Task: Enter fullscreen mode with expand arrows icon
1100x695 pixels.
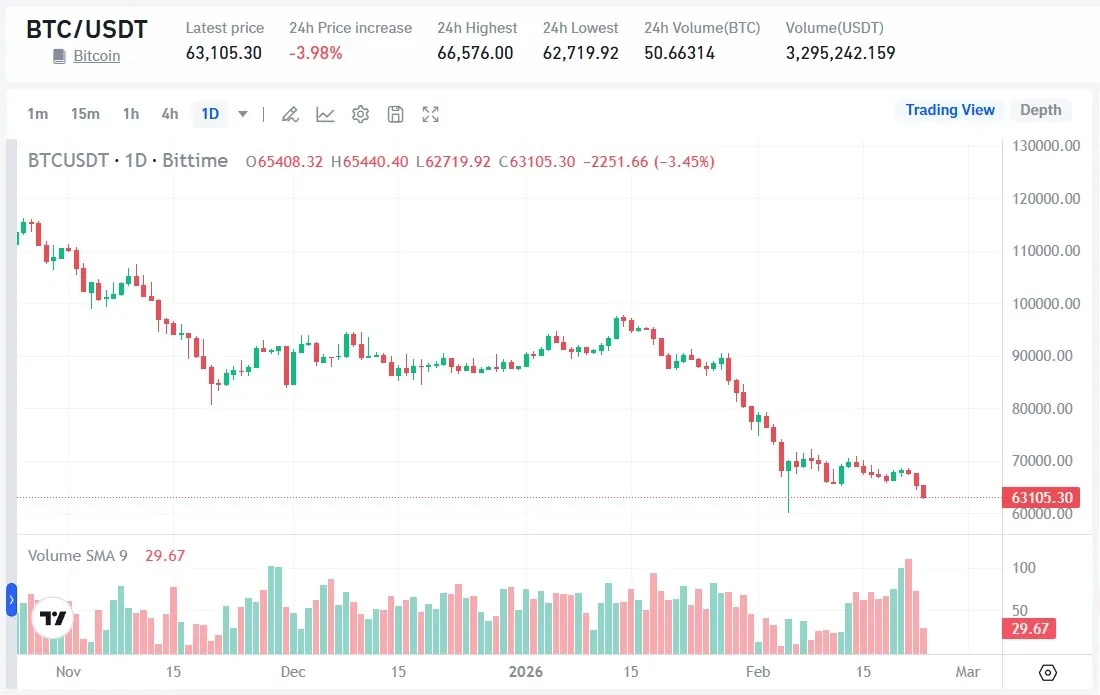Action: [x=430, y=114]
